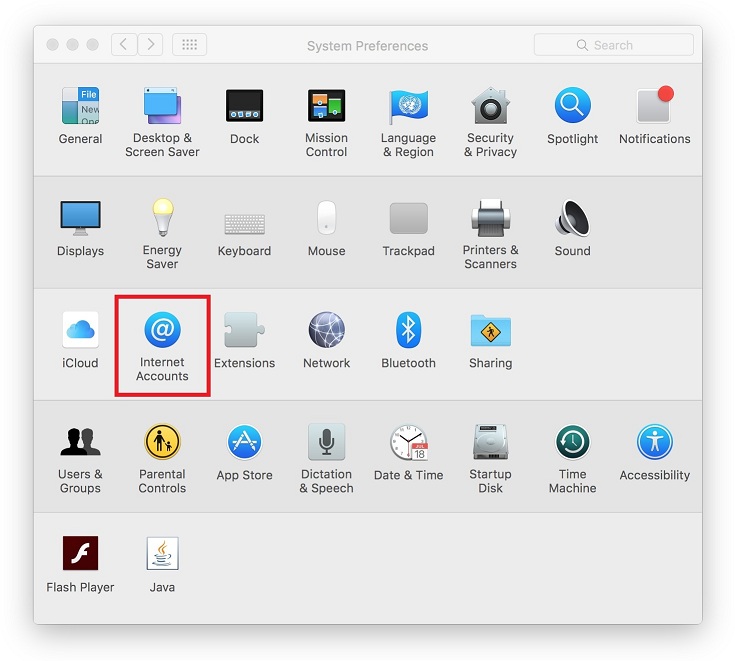Screen dimensions: 735x661
Task: Click the zoom window button
Action: (x=93, y=45)
